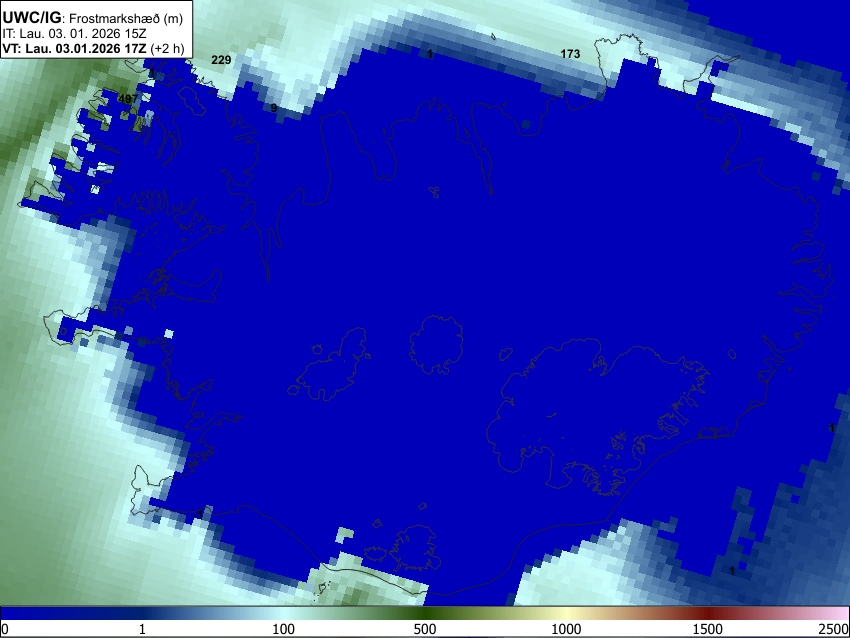Click the legend tick label "1000"
The width and height of the screenshot is (850, 638).
pos(566,629)
